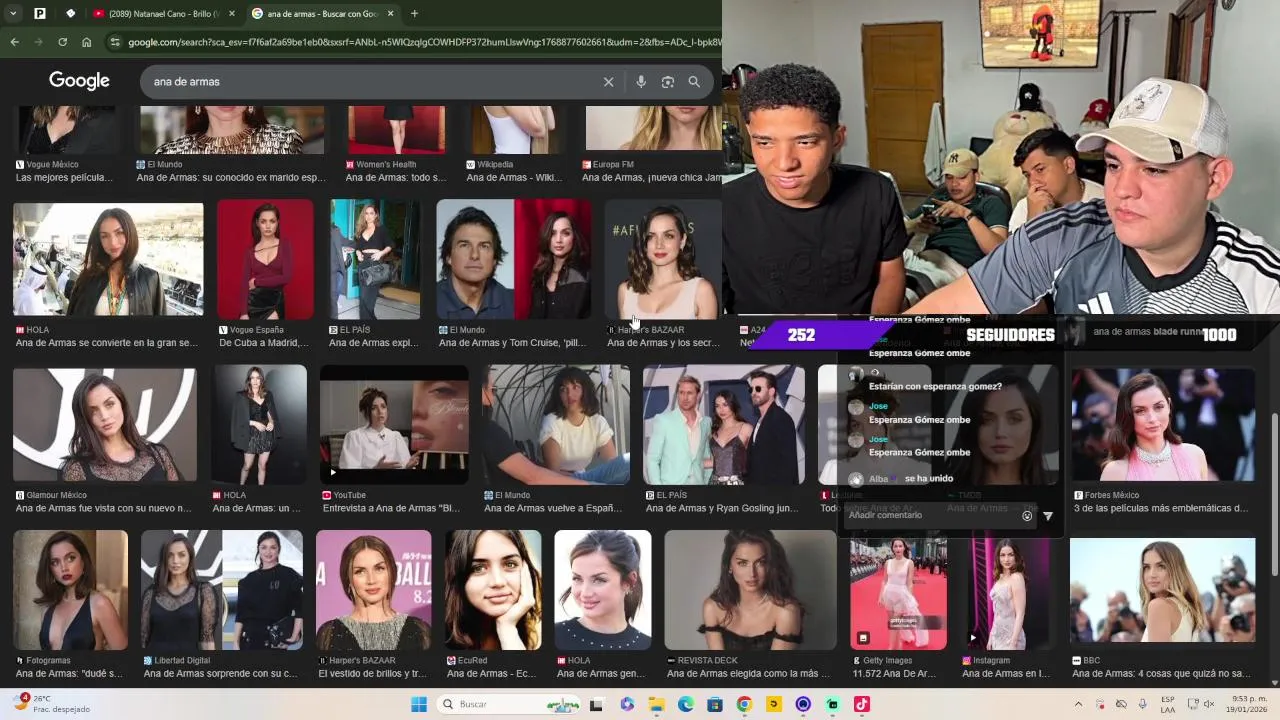Open Microsoft Store from the taskbar

point(715,704)
